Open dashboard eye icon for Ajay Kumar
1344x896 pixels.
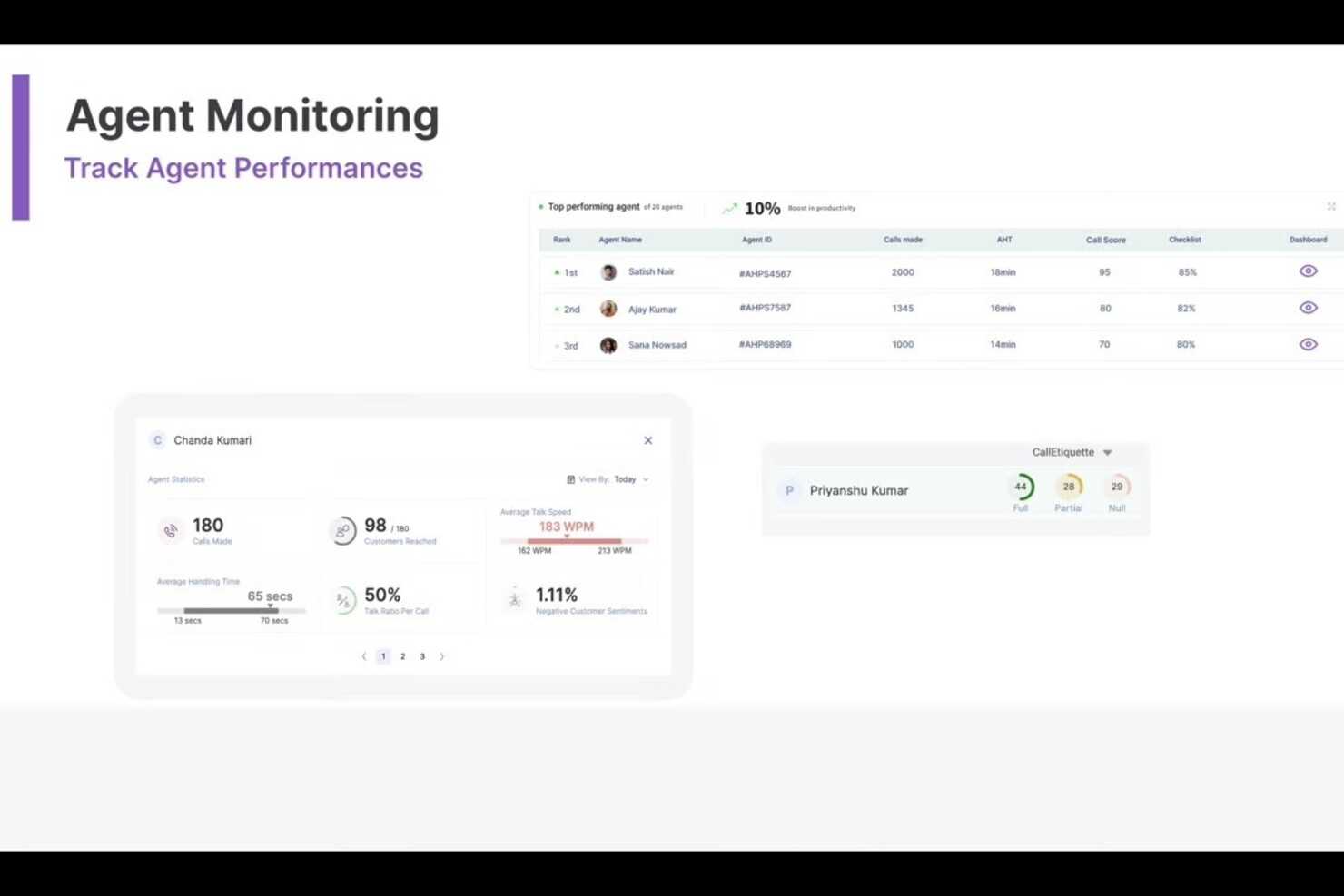click(x=1308, y=308)
